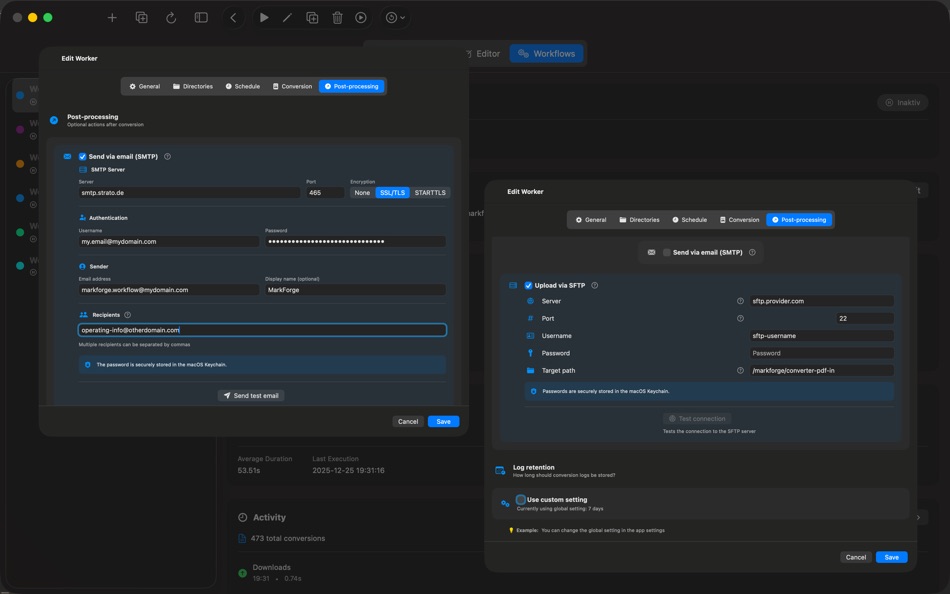The height and width of the screenshot is (594, 950).
Task: Click the circled play icon in the toolbar
Action: pos(361,18)
